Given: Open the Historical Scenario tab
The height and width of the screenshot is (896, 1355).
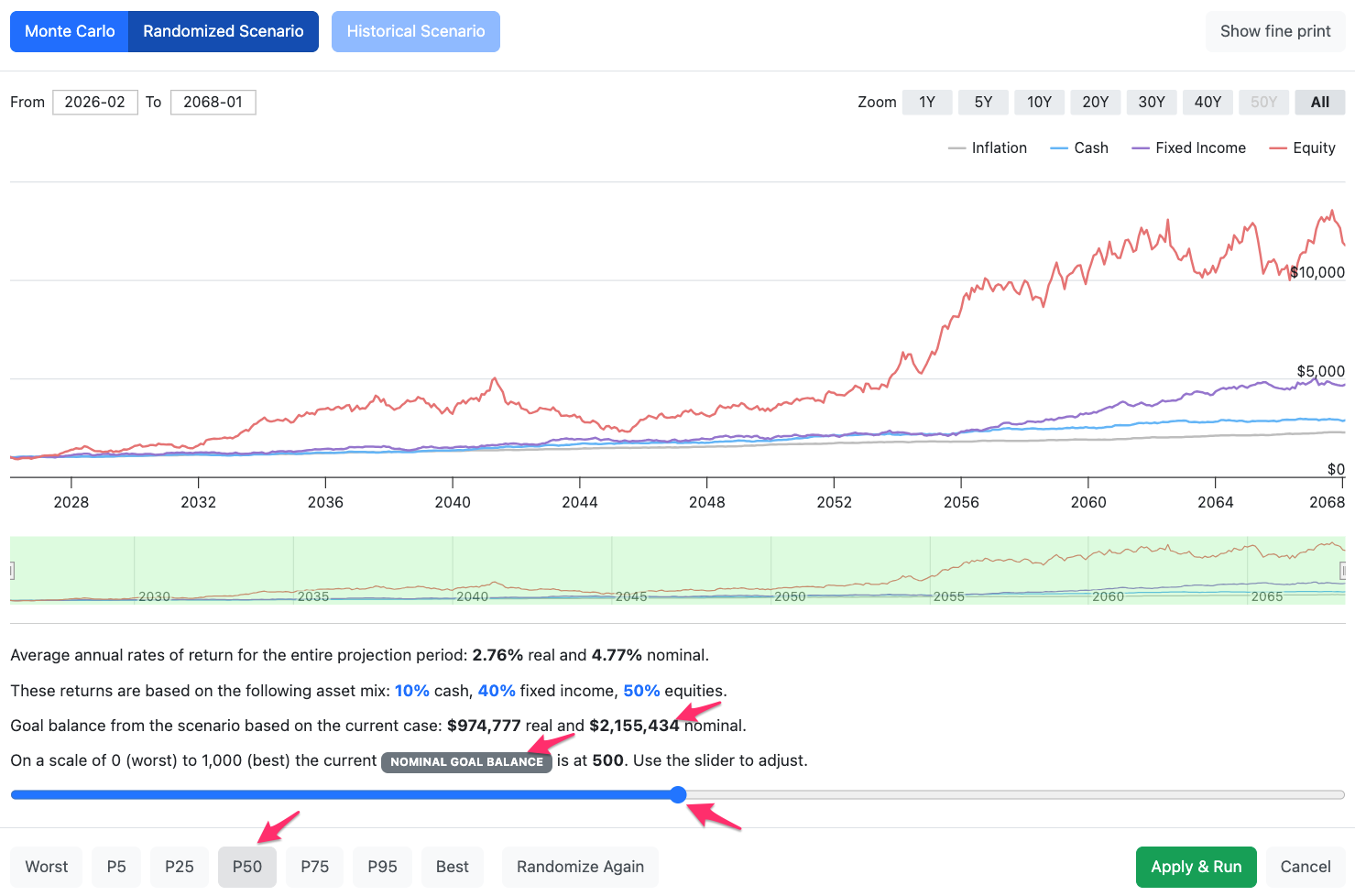Looking at the screenshot, I should click(416, 31).
